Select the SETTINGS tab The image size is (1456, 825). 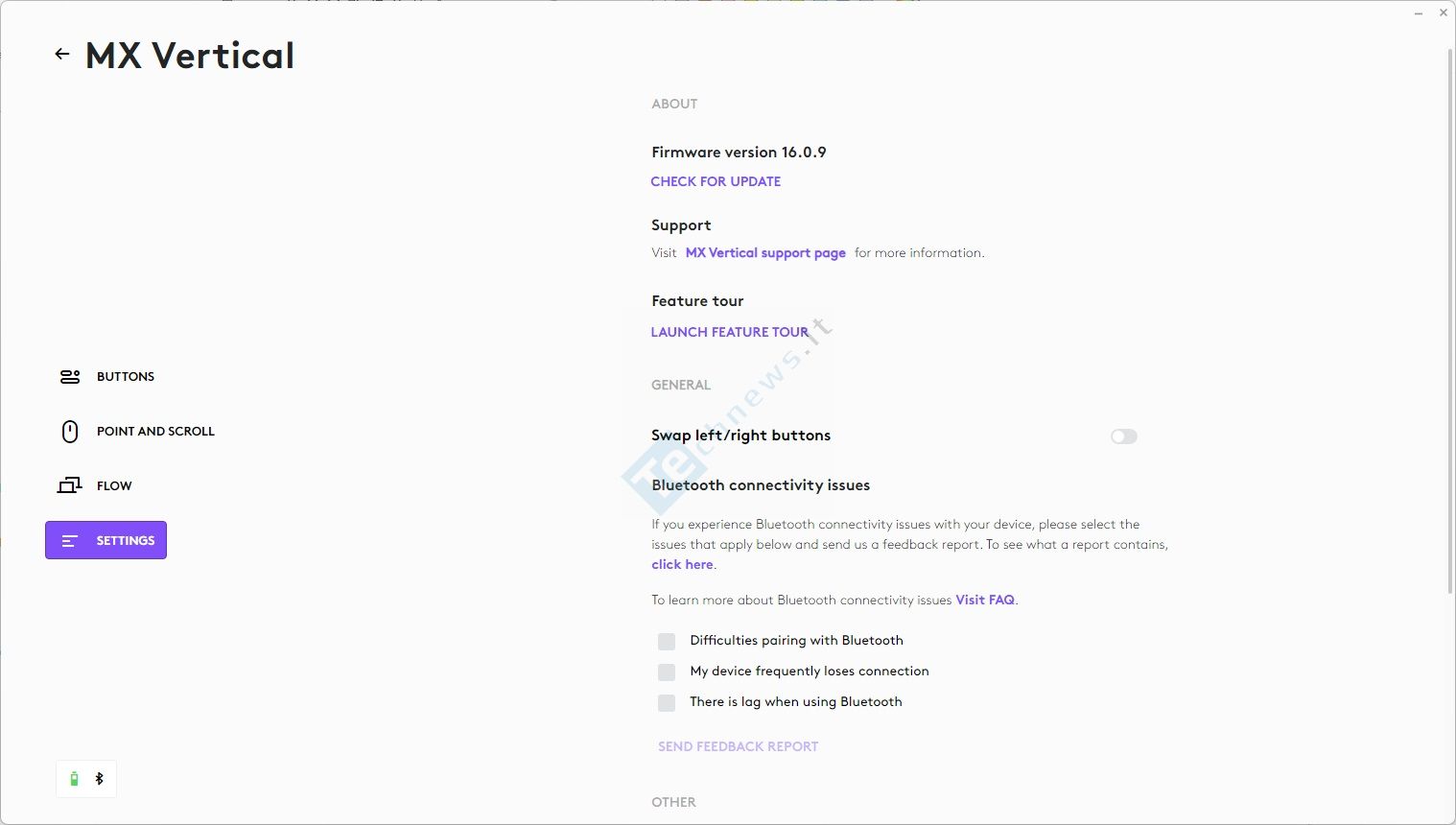coord(106,540)
